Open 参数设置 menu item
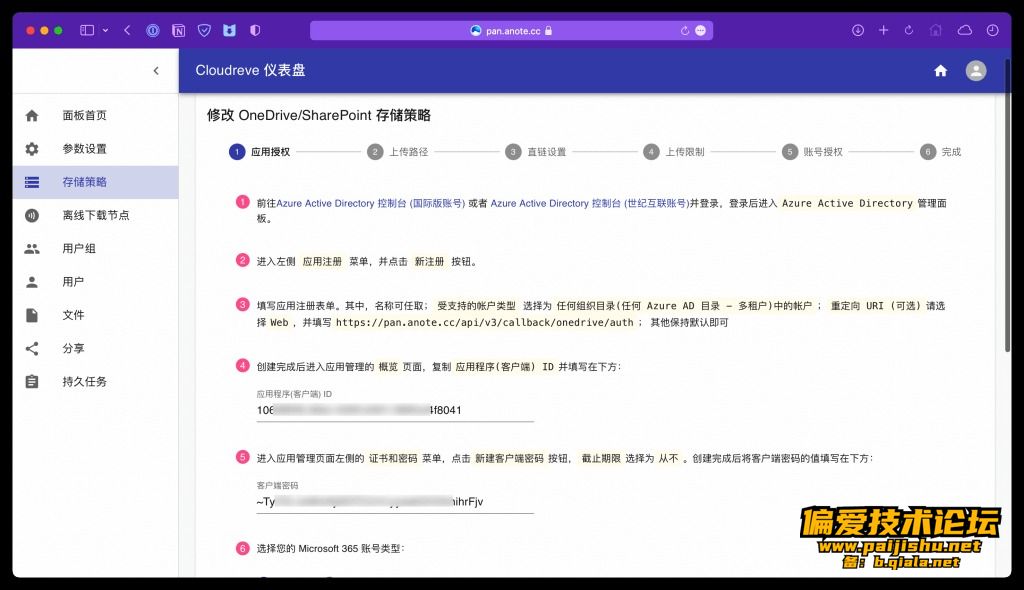The width and height of the screenshot is (1024, 590). point(95,149)
